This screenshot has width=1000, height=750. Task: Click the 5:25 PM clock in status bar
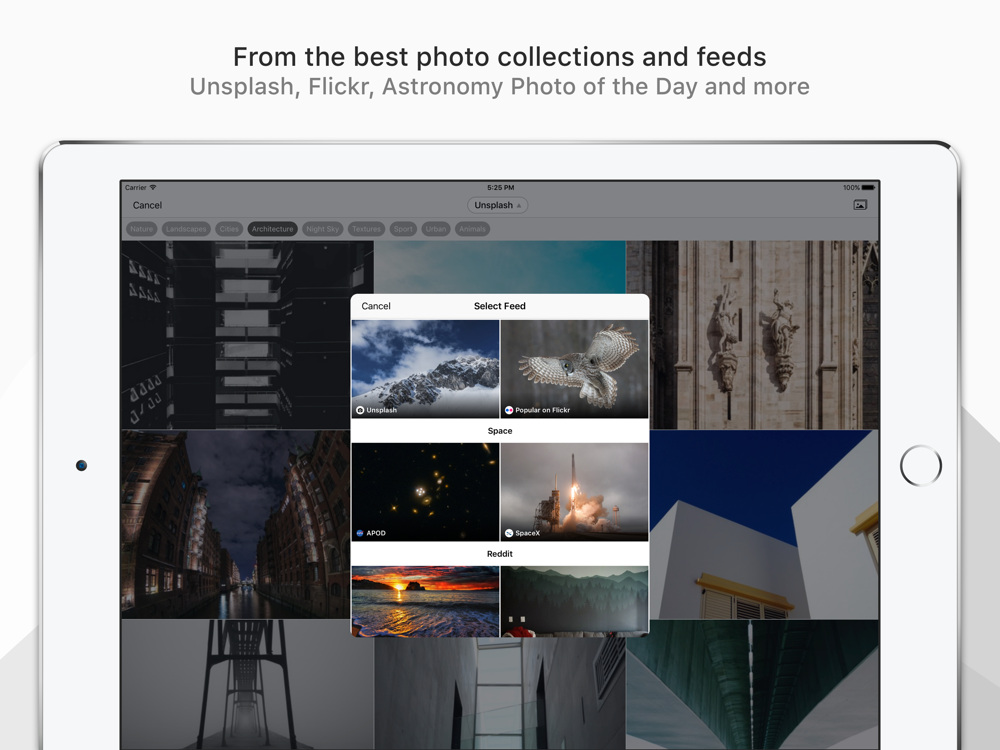(501, 188)
